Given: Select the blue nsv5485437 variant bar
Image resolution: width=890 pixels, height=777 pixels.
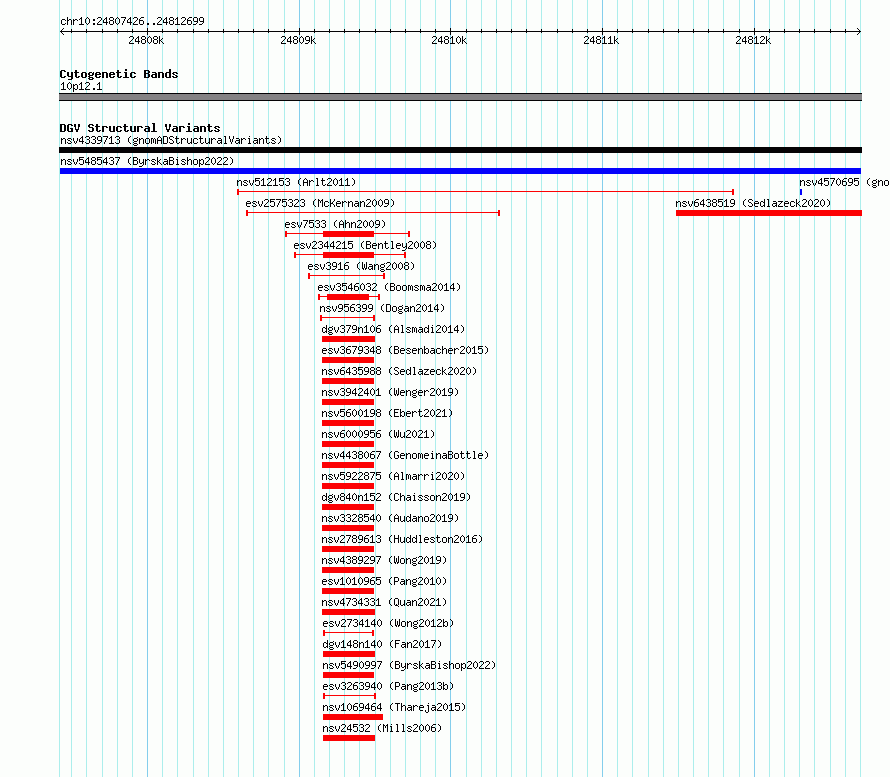Looking at the screenshot, I should pyautogui.click(x=460, y=171).
